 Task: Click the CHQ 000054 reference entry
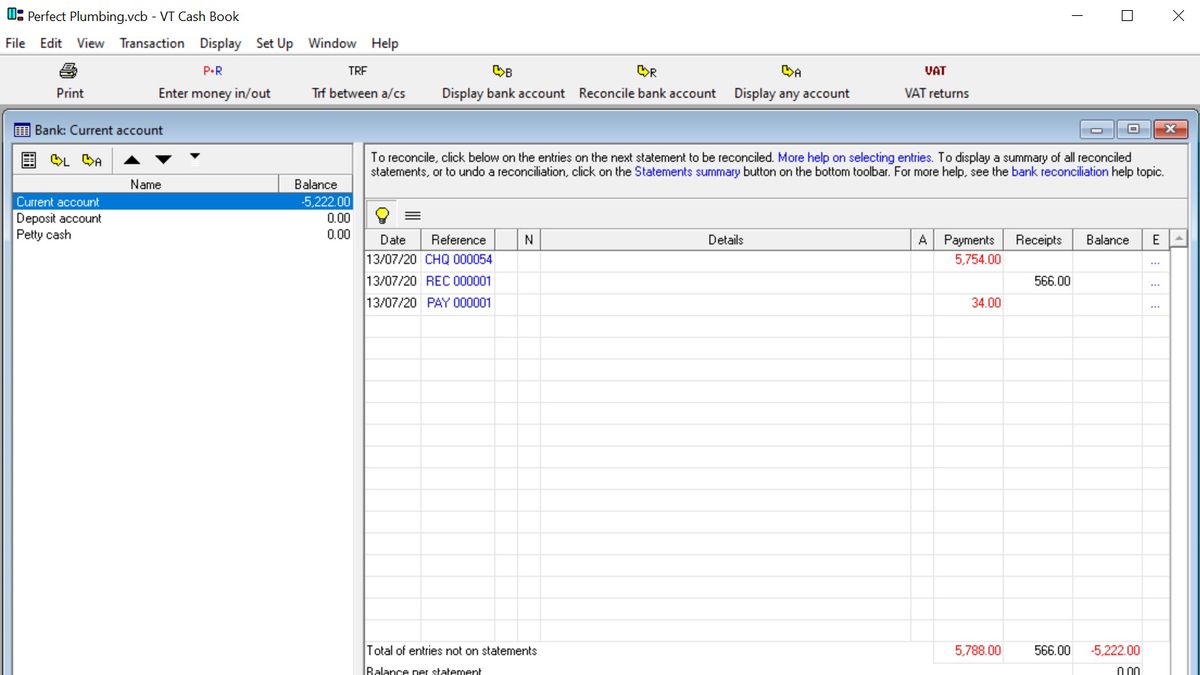click(x=458, y=259)
